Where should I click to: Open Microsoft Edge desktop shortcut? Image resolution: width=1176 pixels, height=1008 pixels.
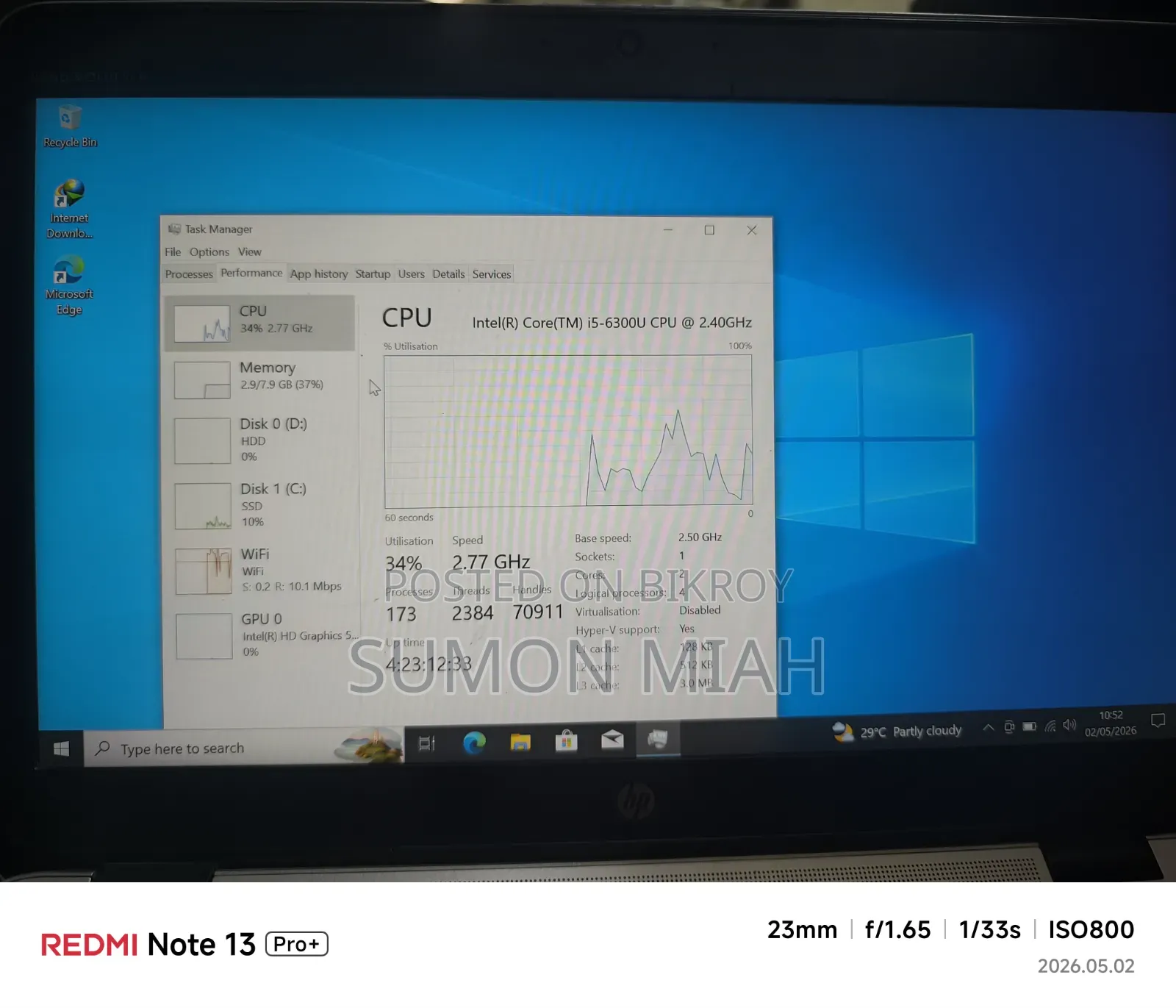(69, 285)
